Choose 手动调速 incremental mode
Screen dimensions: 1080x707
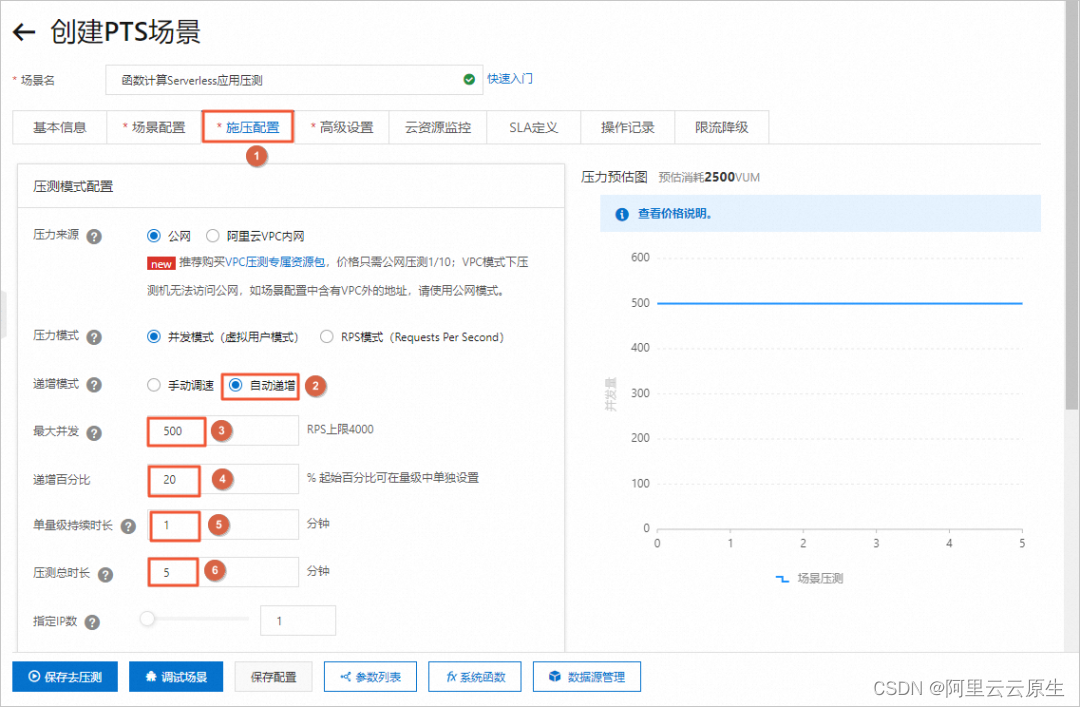click(x=154, y=385)
